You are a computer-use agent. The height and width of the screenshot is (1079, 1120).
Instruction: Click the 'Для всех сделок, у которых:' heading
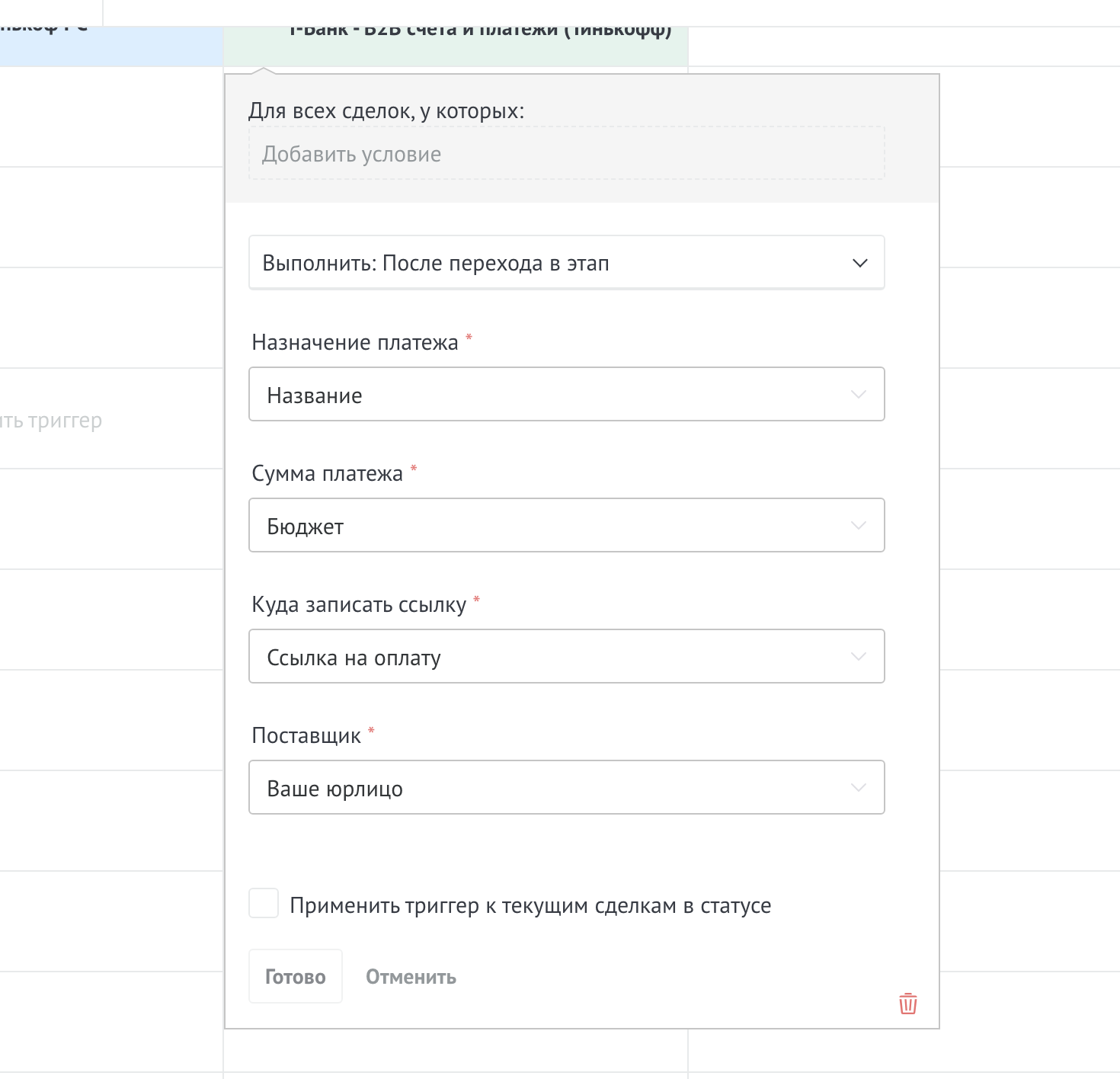[386, 111]
